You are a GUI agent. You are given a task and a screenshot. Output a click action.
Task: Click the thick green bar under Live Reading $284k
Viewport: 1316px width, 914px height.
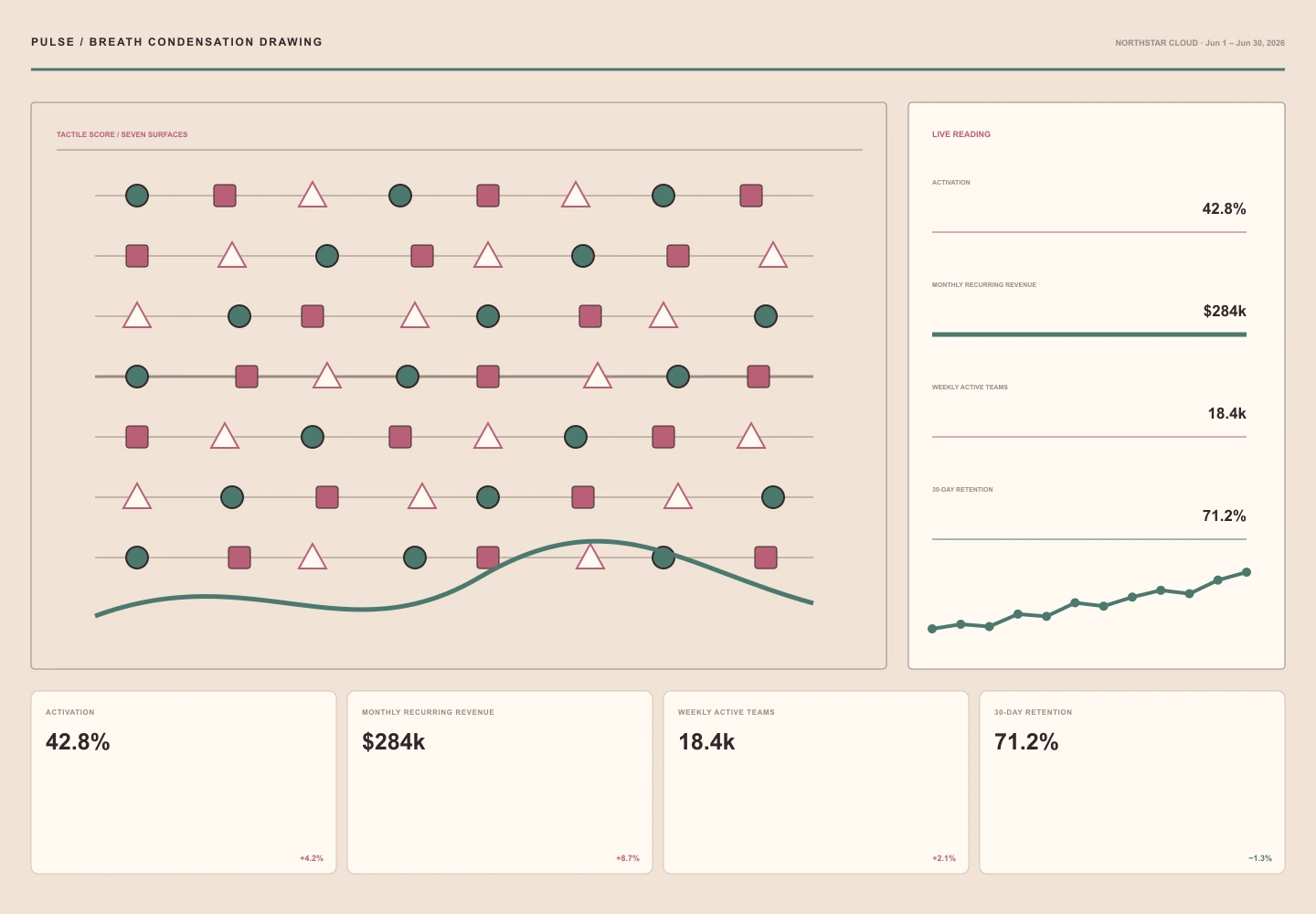tap(1089, 335)
